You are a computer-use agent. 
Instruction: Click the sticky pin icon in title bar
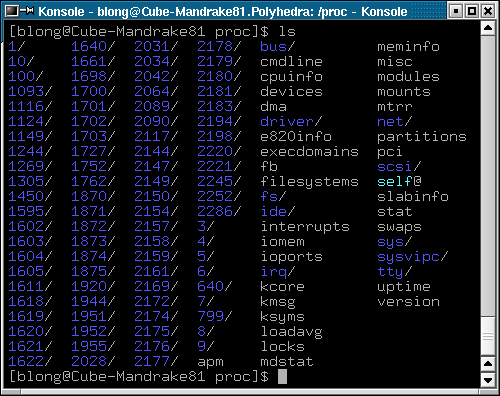point(27,11)
